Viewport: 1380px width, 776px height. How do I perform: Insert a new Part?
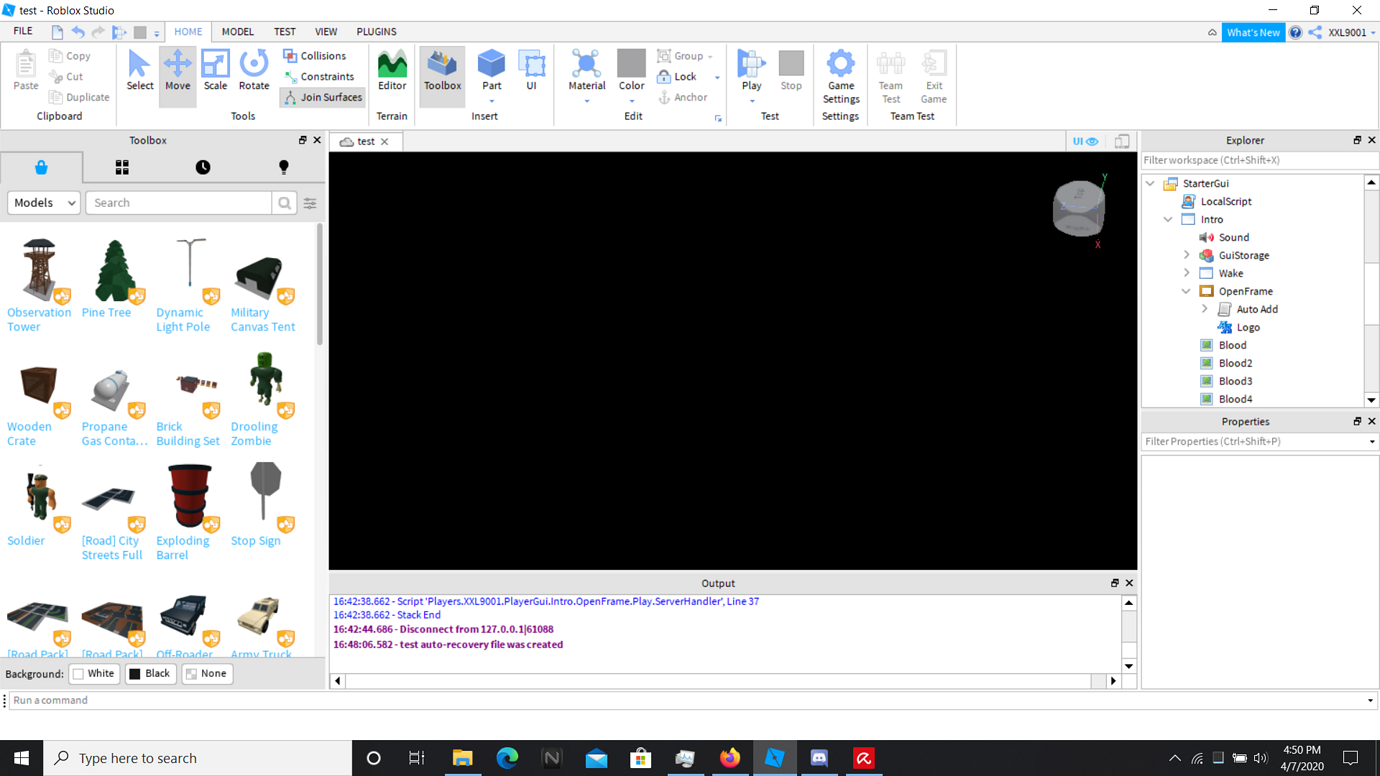[491, 68]
